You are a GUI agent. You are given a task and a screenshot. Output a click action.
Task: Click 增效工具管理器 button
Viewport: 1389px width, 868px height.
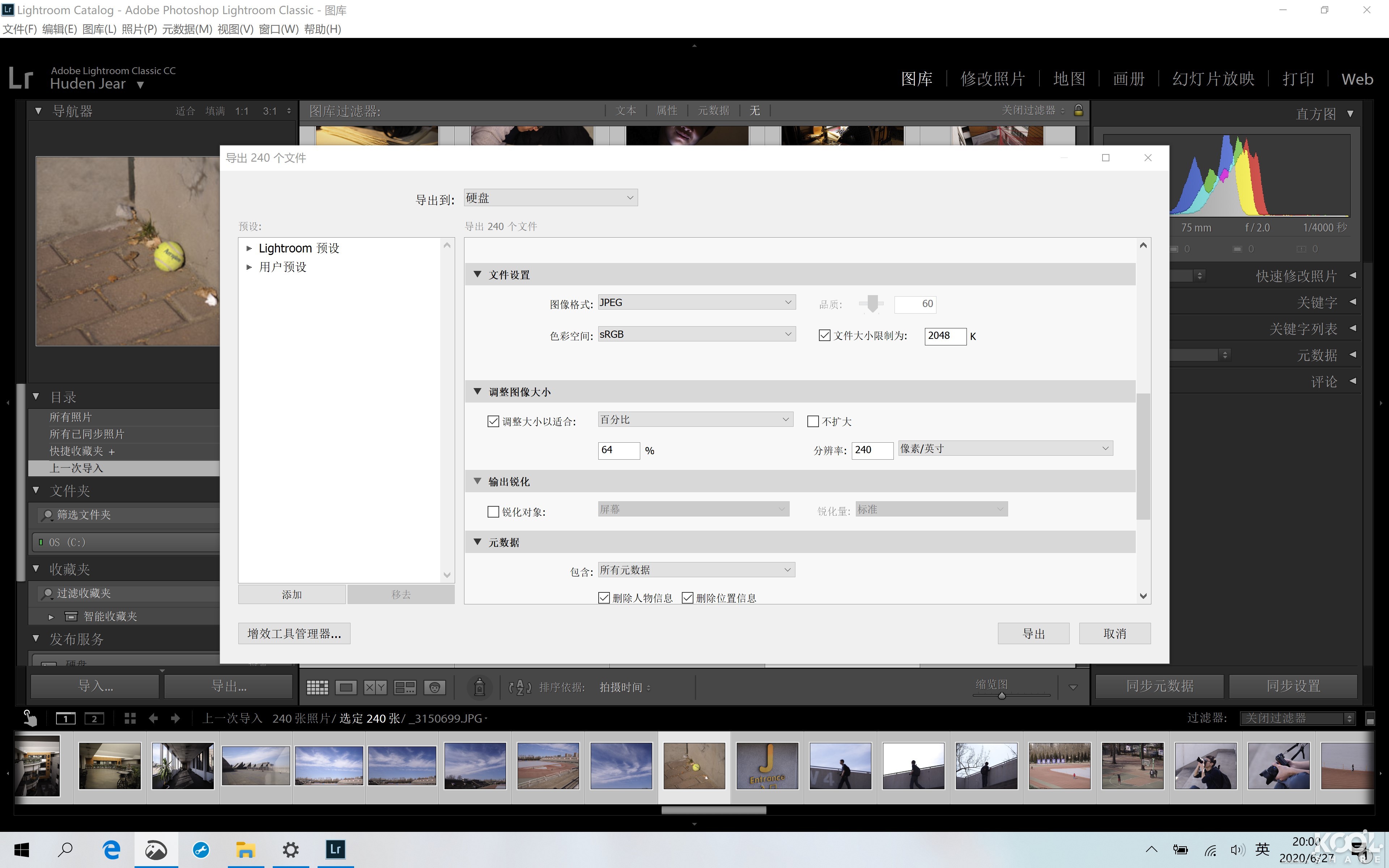[x=294, y=633]
